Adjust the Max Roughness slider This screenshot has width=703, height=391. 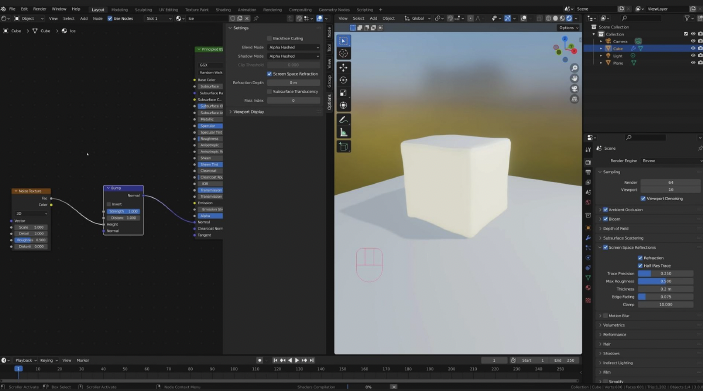(665, 281)
